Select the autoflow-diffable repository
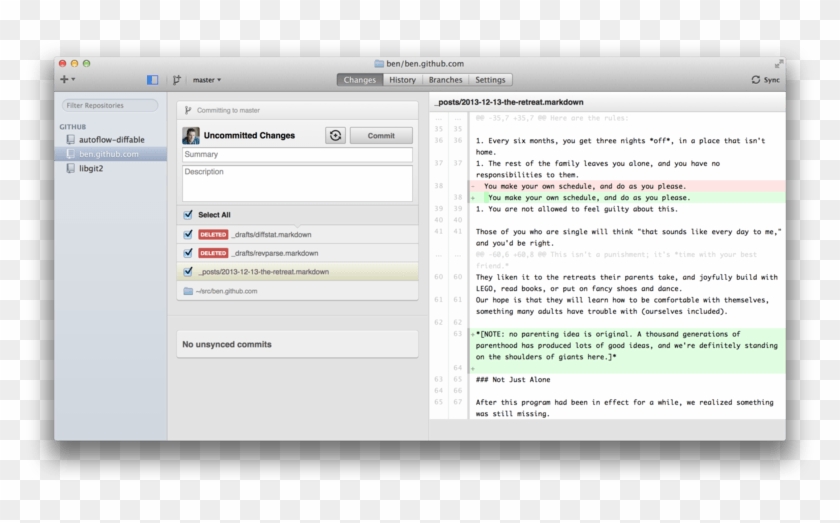Image resolution: width=840 pixels, height=523 pixels. [110, 139]
